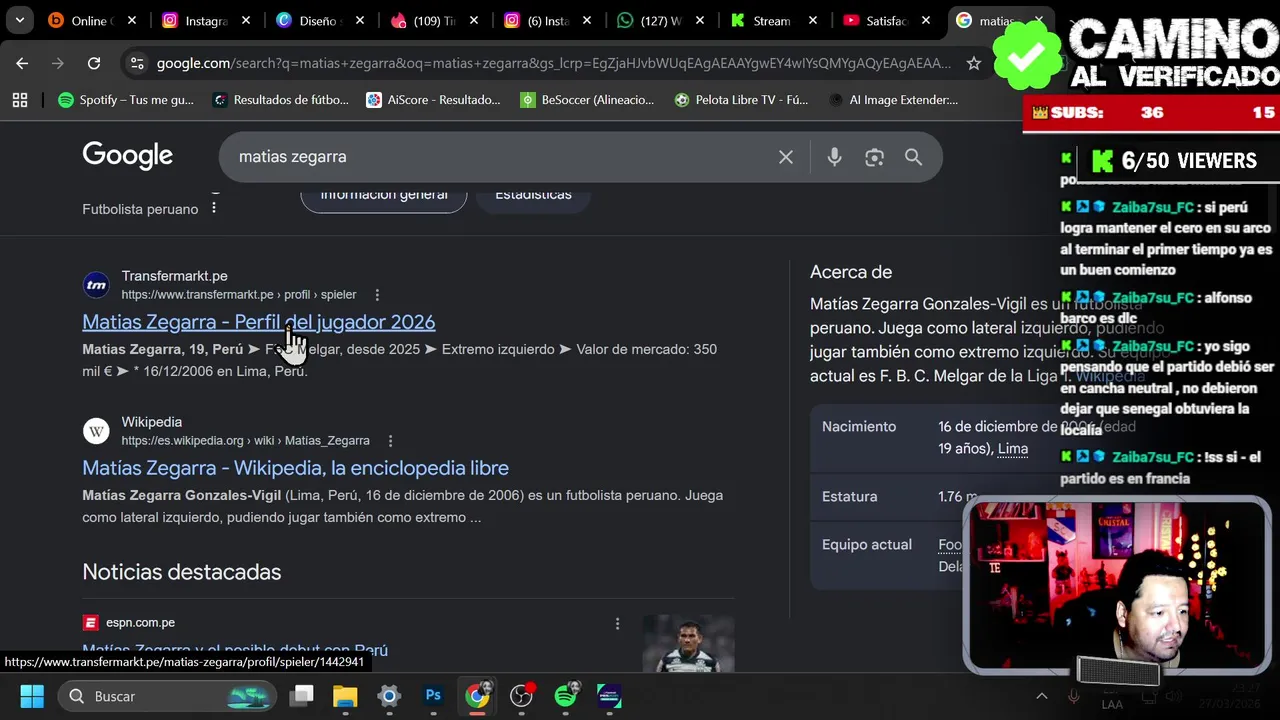Open options menu for Wikipedia result
The image size is (1280, 720).
click(390, 441)
